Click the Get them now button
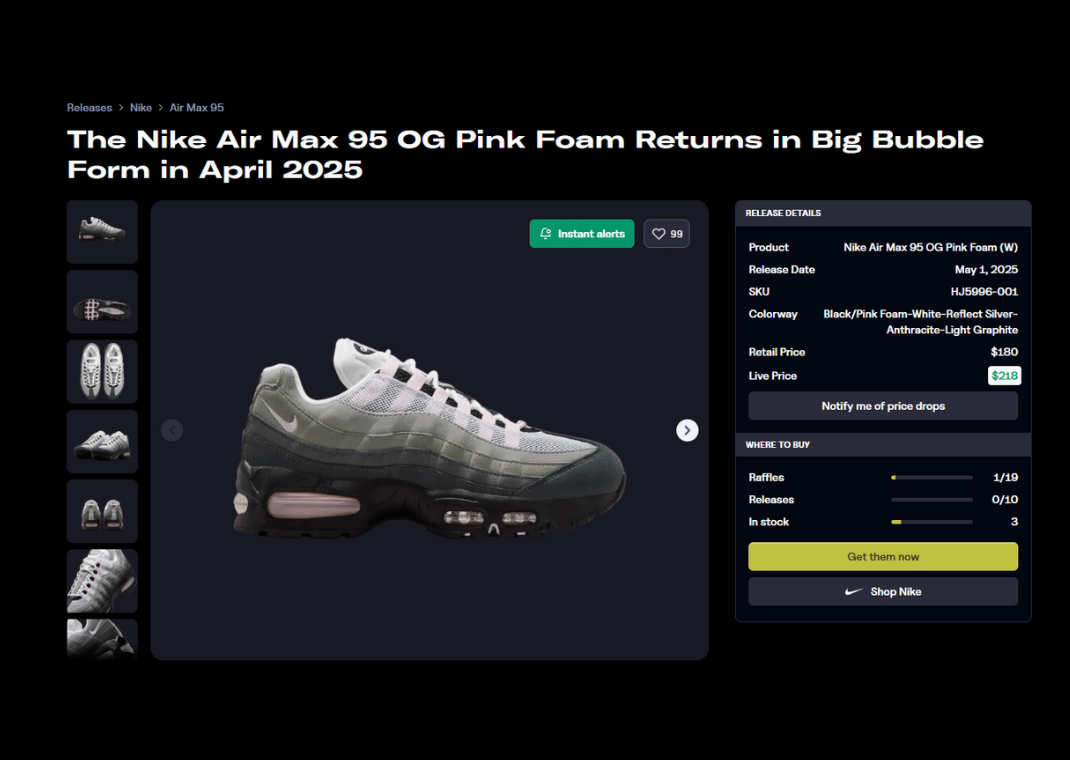Image resolution: width=1070 pixels, height=760 pixels. [883, 557]
